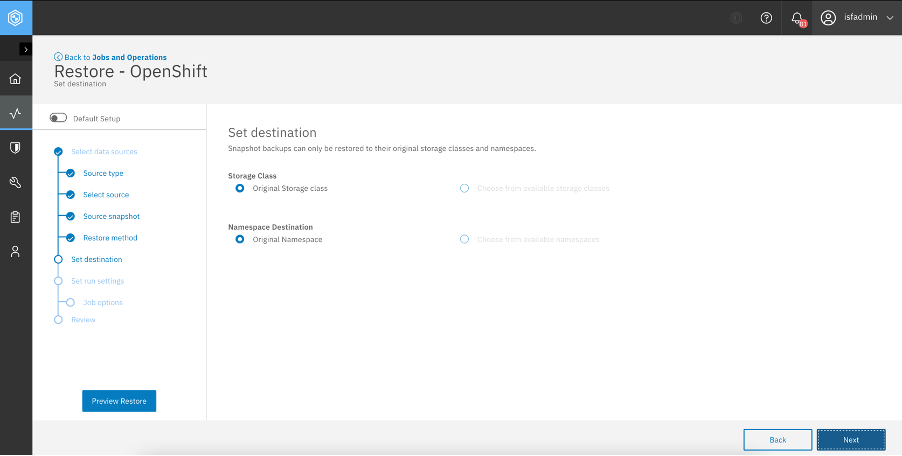
Task: Open the user access sidebar icon
Action: 16,252
